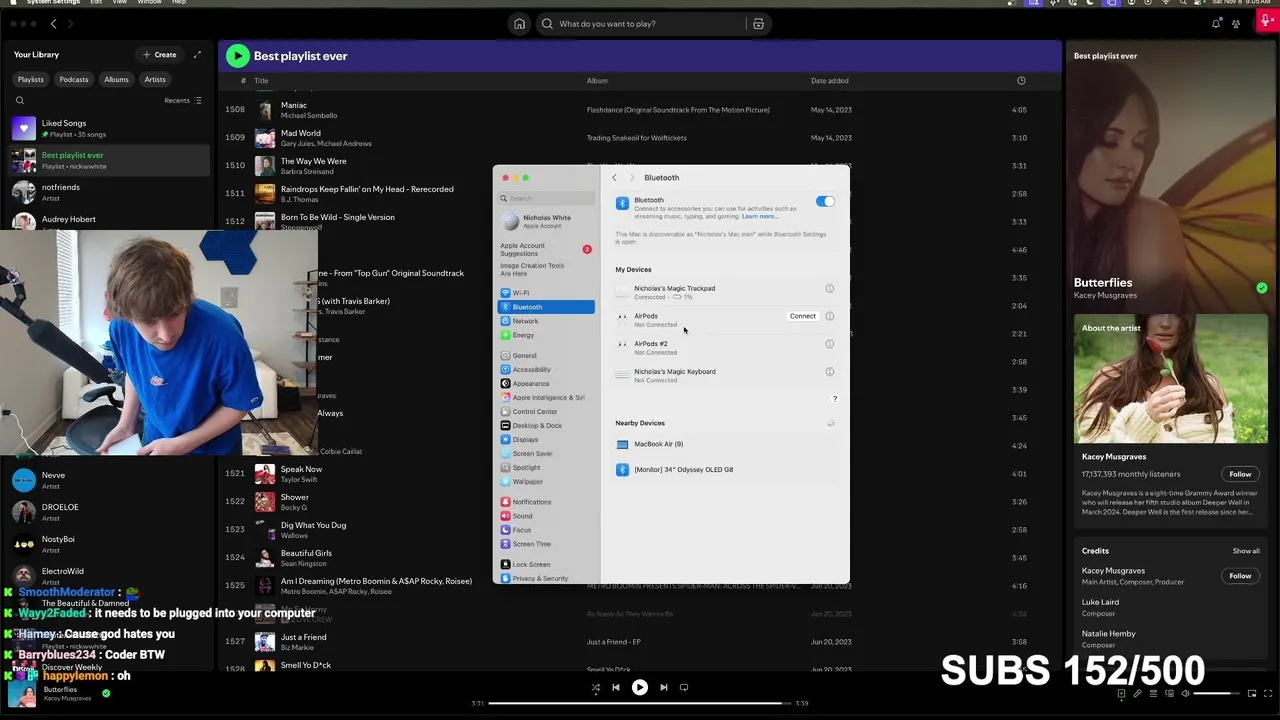Click Bluetooth help question mark button
Image resolution: width=1280 pixels, height=720 pixels.
pos(834,399)
